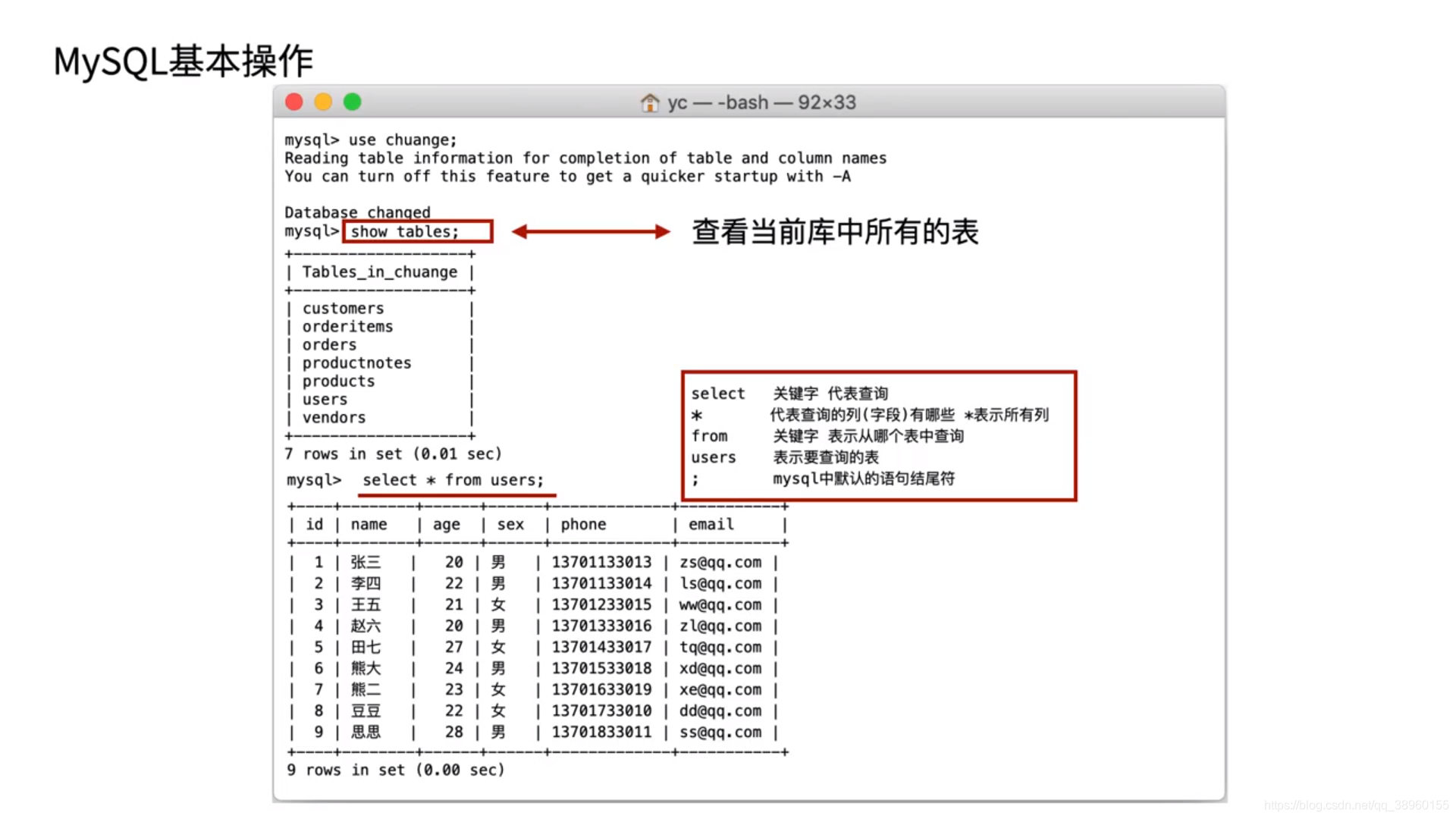Click phone number 13701333016
1456x819 pixels.
[x=601, y=626]
